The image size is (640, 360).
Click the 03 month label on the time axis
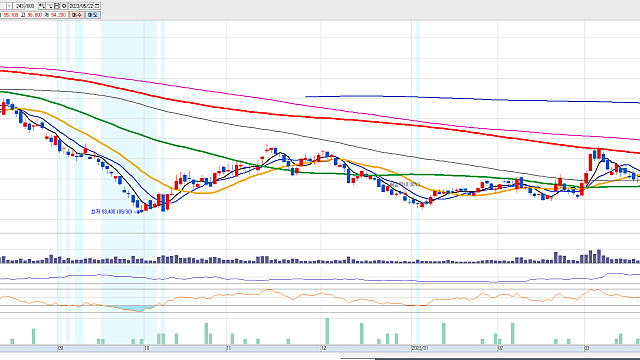pos(587,348)
